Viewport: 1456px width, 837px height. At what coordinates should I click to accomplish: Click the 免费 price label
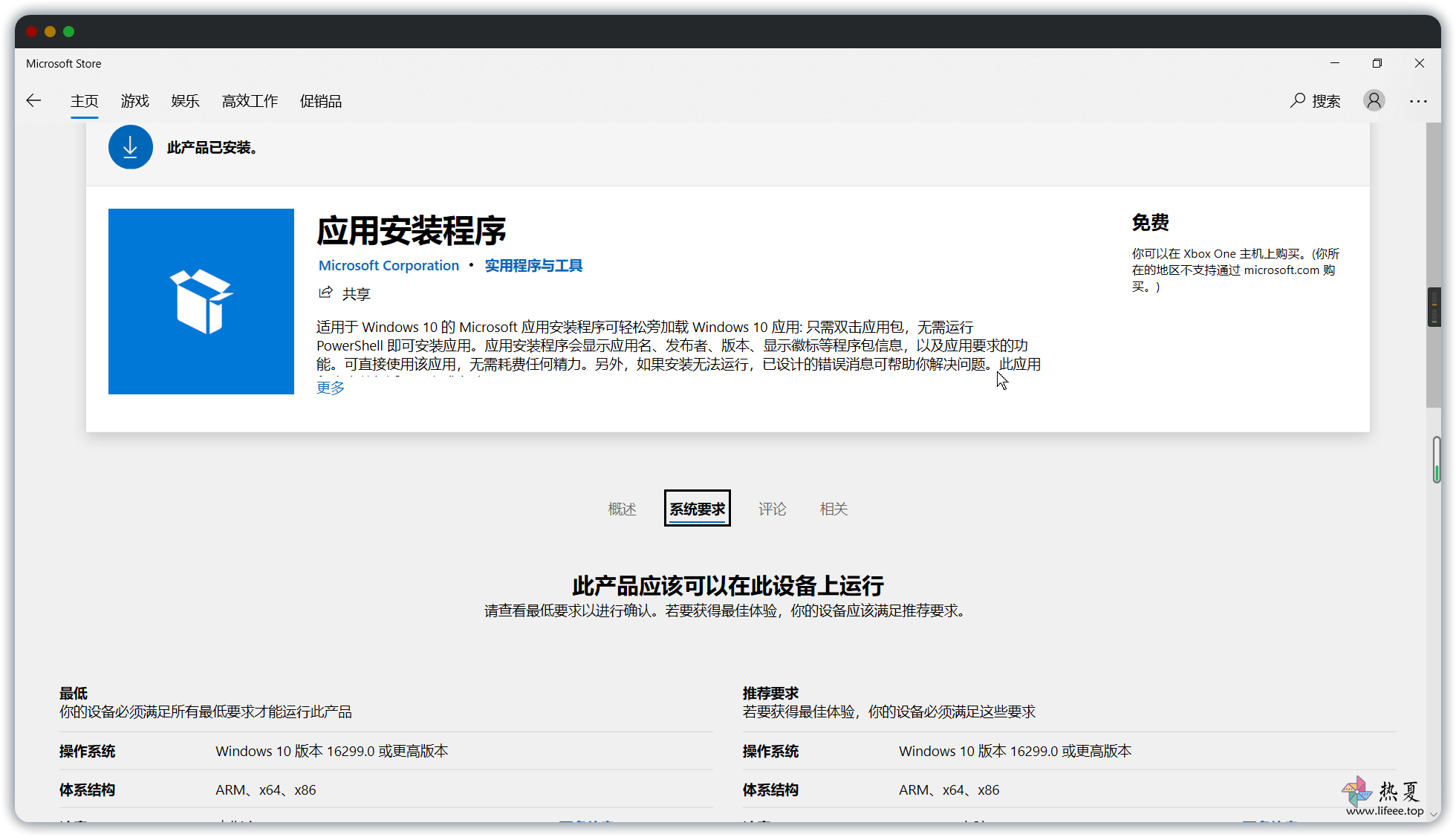1150,223
